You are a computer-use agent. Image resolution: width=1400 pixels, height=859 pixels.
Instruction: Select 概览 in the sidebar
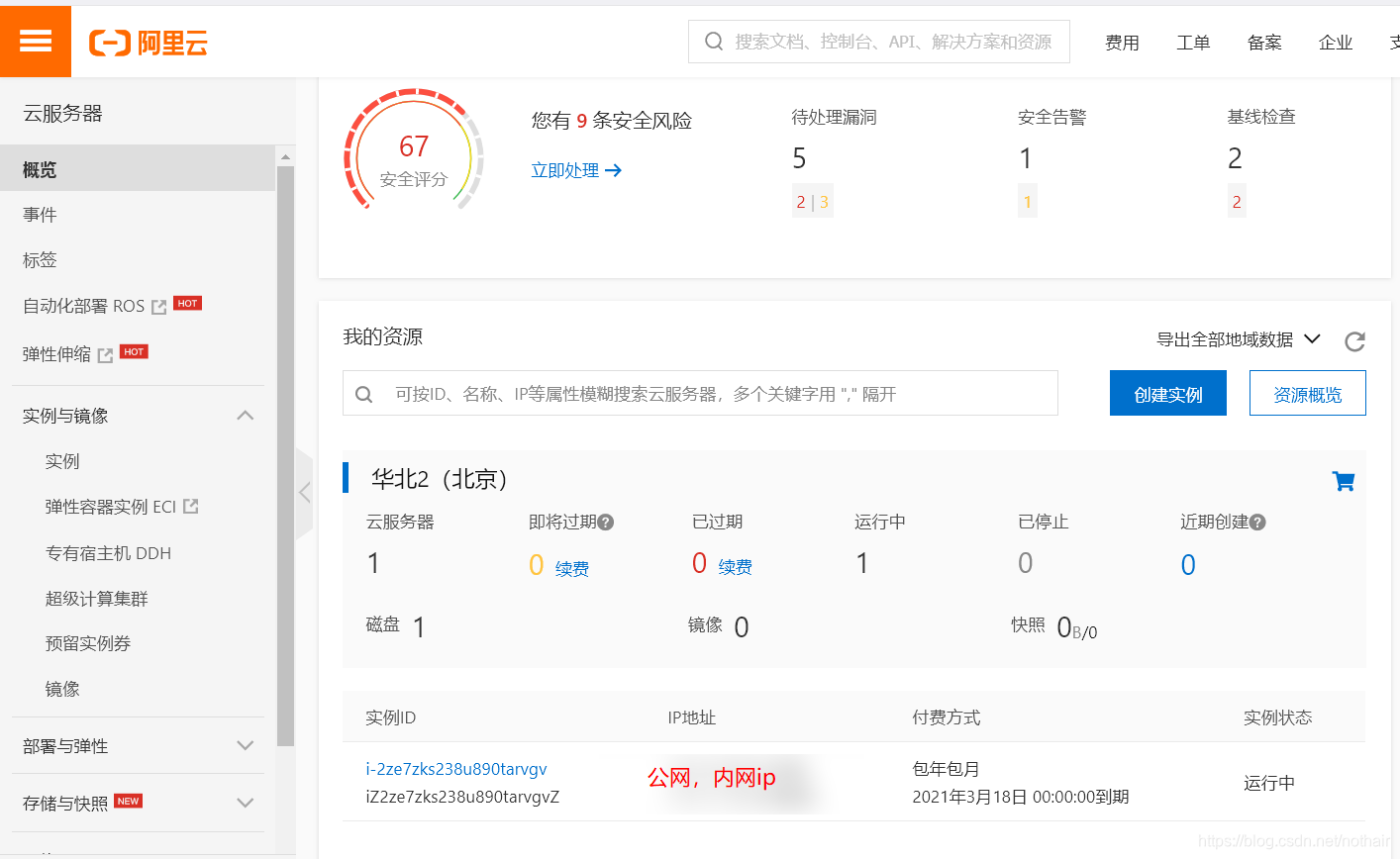click(138, 169)
